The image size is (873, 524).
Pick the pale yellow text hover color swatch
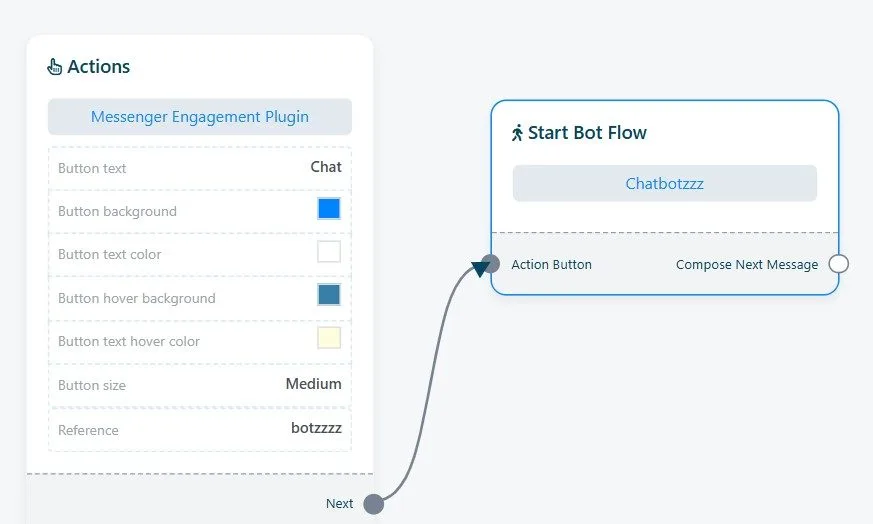(329, 338)
